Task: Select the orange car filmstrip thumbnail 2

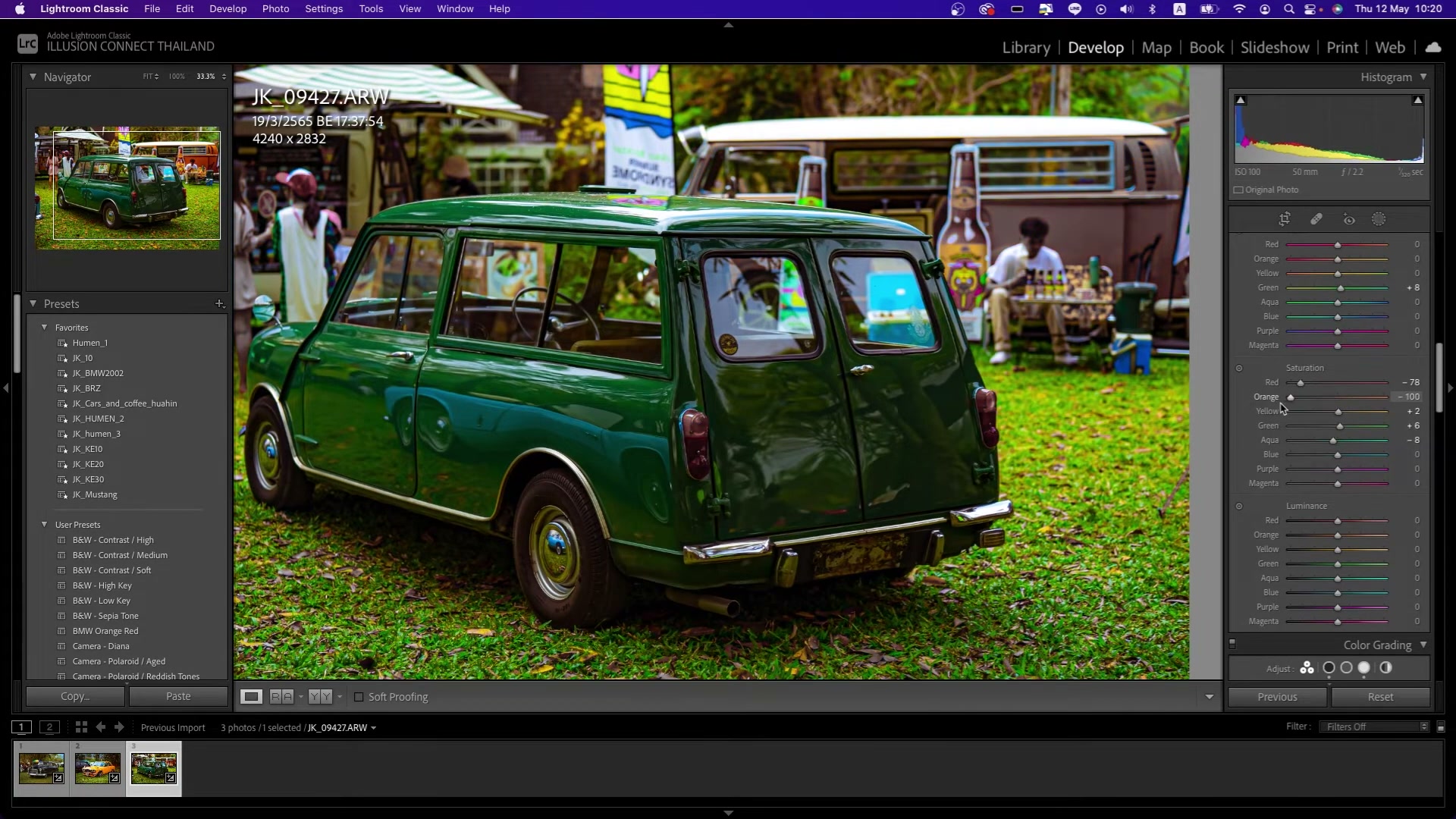Action: pyautogui.click(x=98, y=768)
